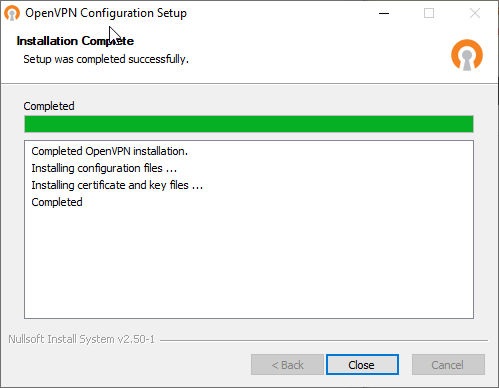
Task: Minimize the OpenVPN Configuration Setup window
Action: coord(384,13)
